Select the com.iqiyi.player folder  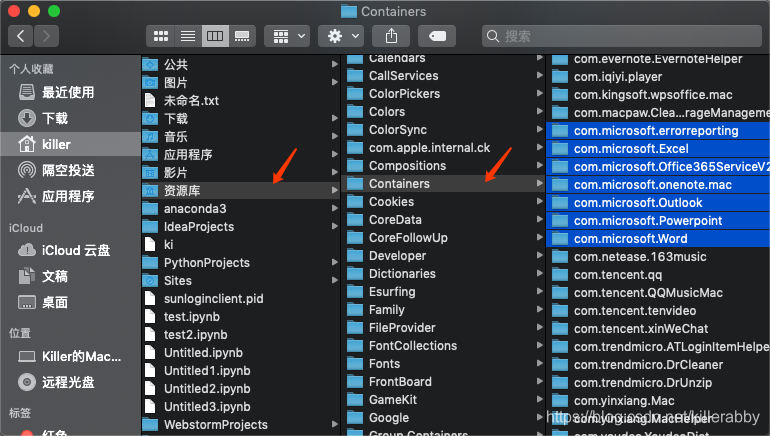[658, 77]
